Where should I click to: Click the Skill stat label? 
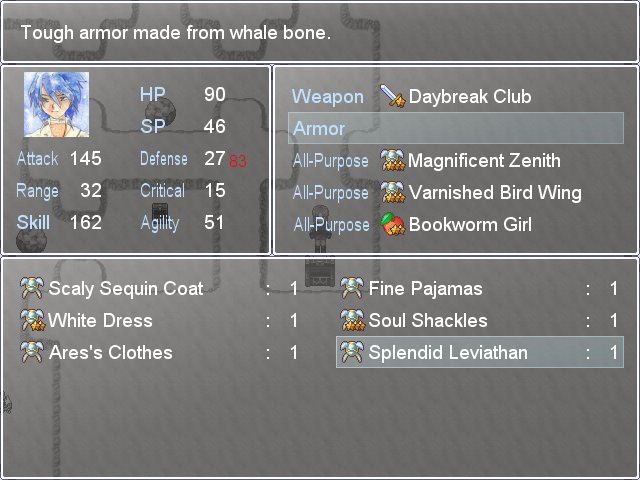click(33, 223)
